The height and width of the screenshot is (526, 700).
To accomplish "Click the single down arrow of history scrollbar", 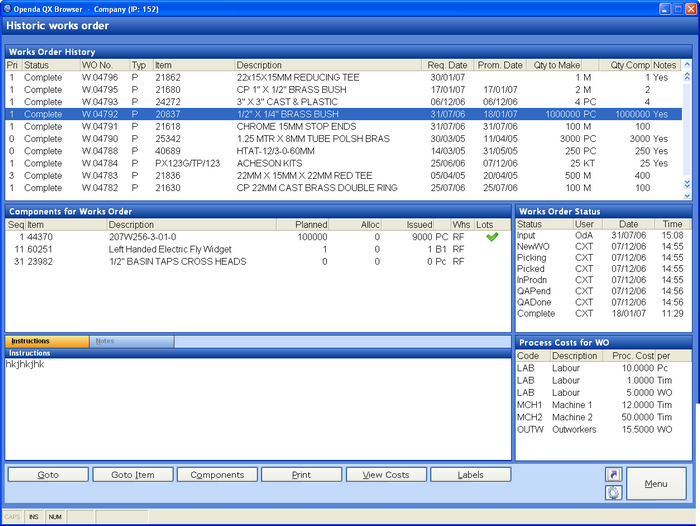I will click(x=687, y=195).
